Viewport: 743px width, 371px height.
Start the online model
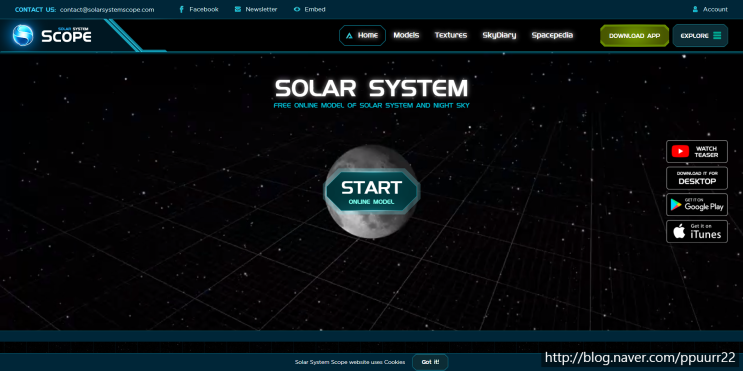click(x=372, y=191)
